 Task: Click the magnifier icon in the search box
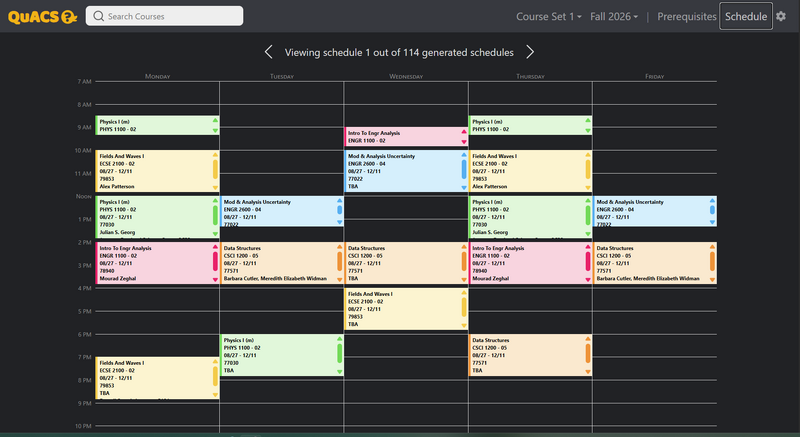pos(98,16)
